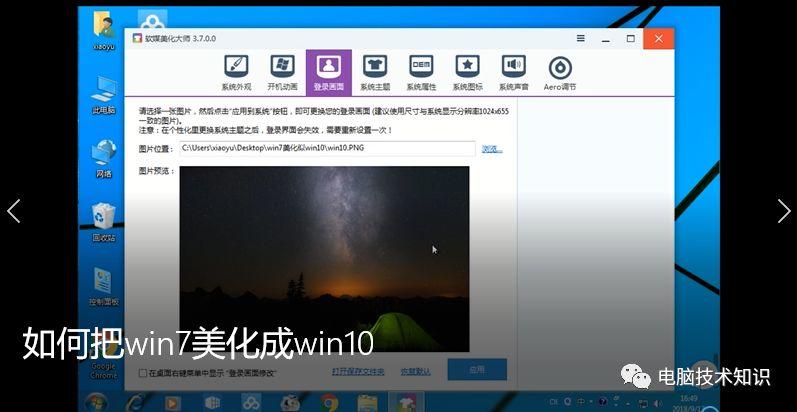This screenshot has height=412, width=797.
Task: Click the 软媒美化大师 app logo in title bar
Action: tap(137, 39)
